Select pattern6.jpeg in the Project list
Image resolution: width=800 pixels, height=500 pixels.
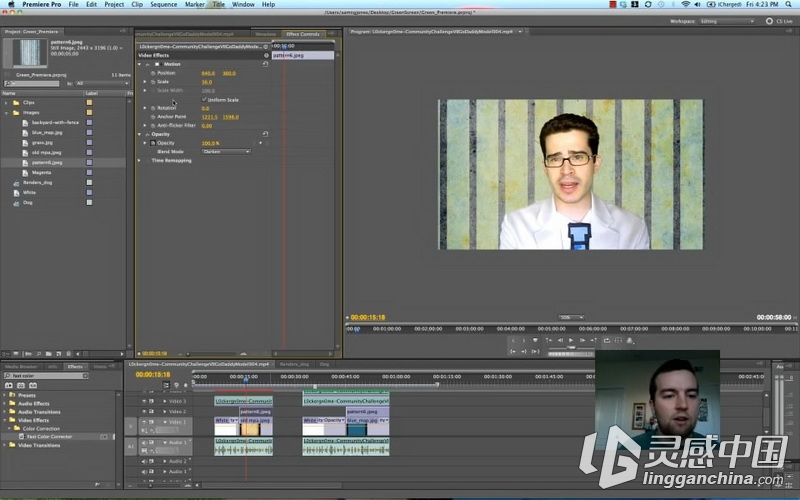tap(47, 162)
